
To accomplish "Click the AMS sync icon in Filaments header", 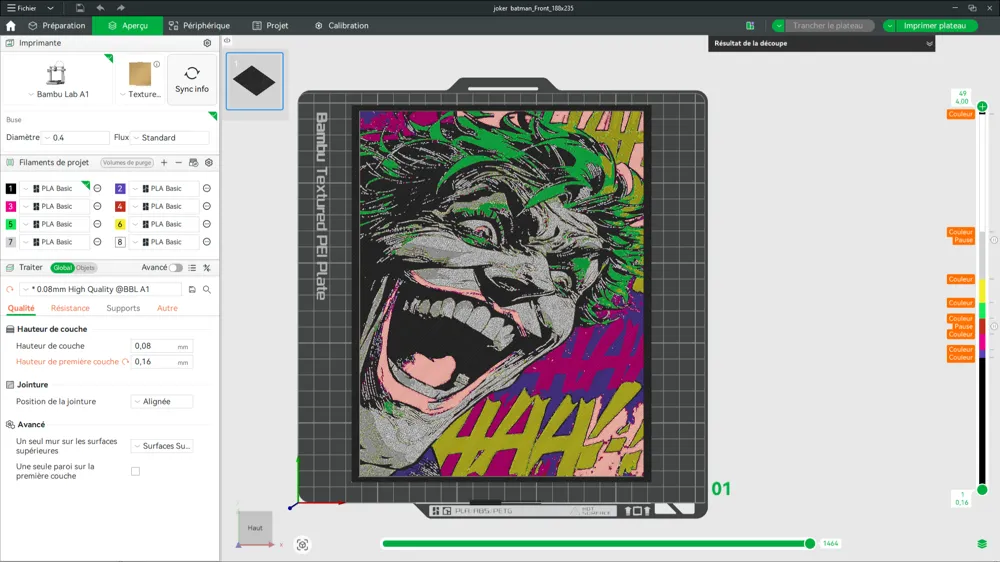I will click(193, 163).
